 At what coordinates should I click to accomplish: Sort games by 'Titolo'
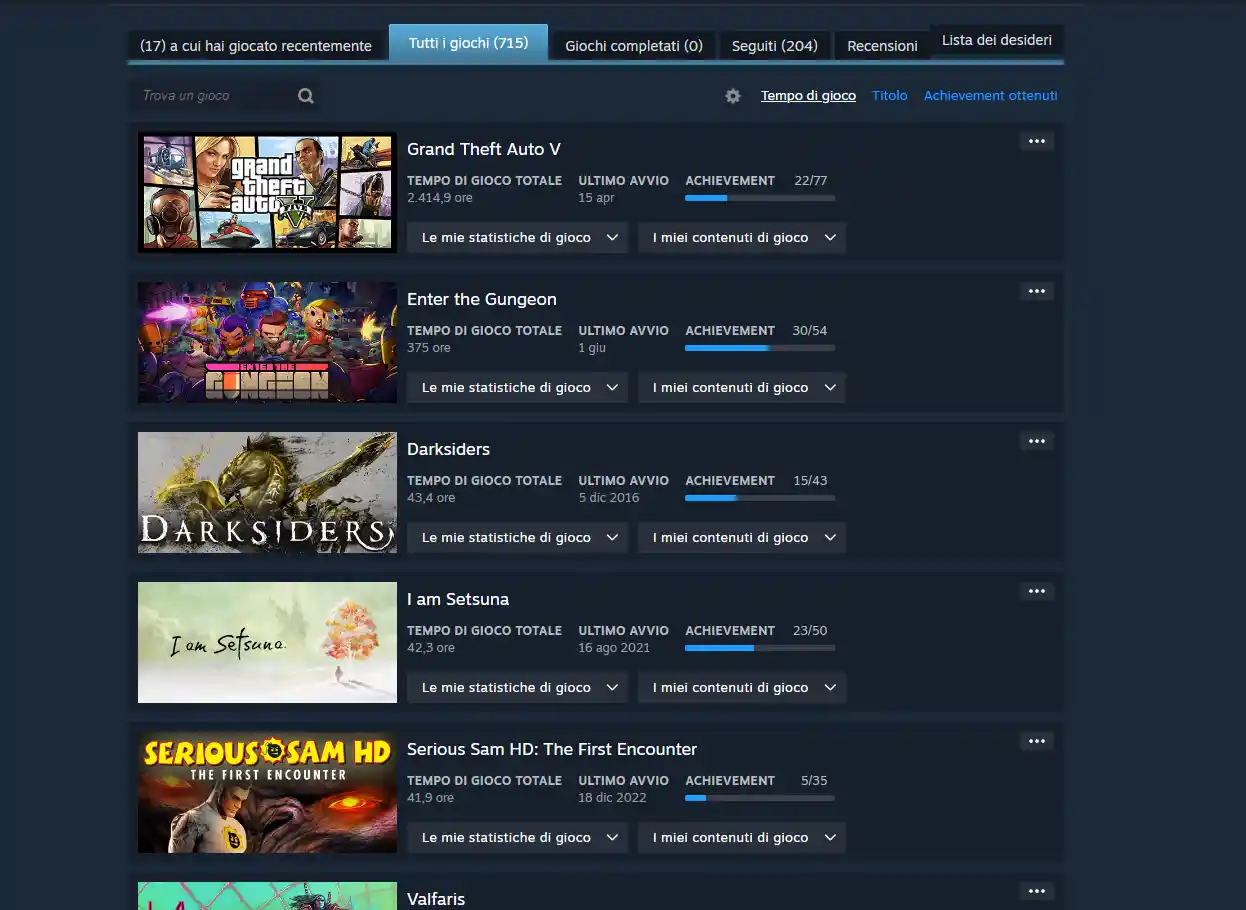click(890, 96)
